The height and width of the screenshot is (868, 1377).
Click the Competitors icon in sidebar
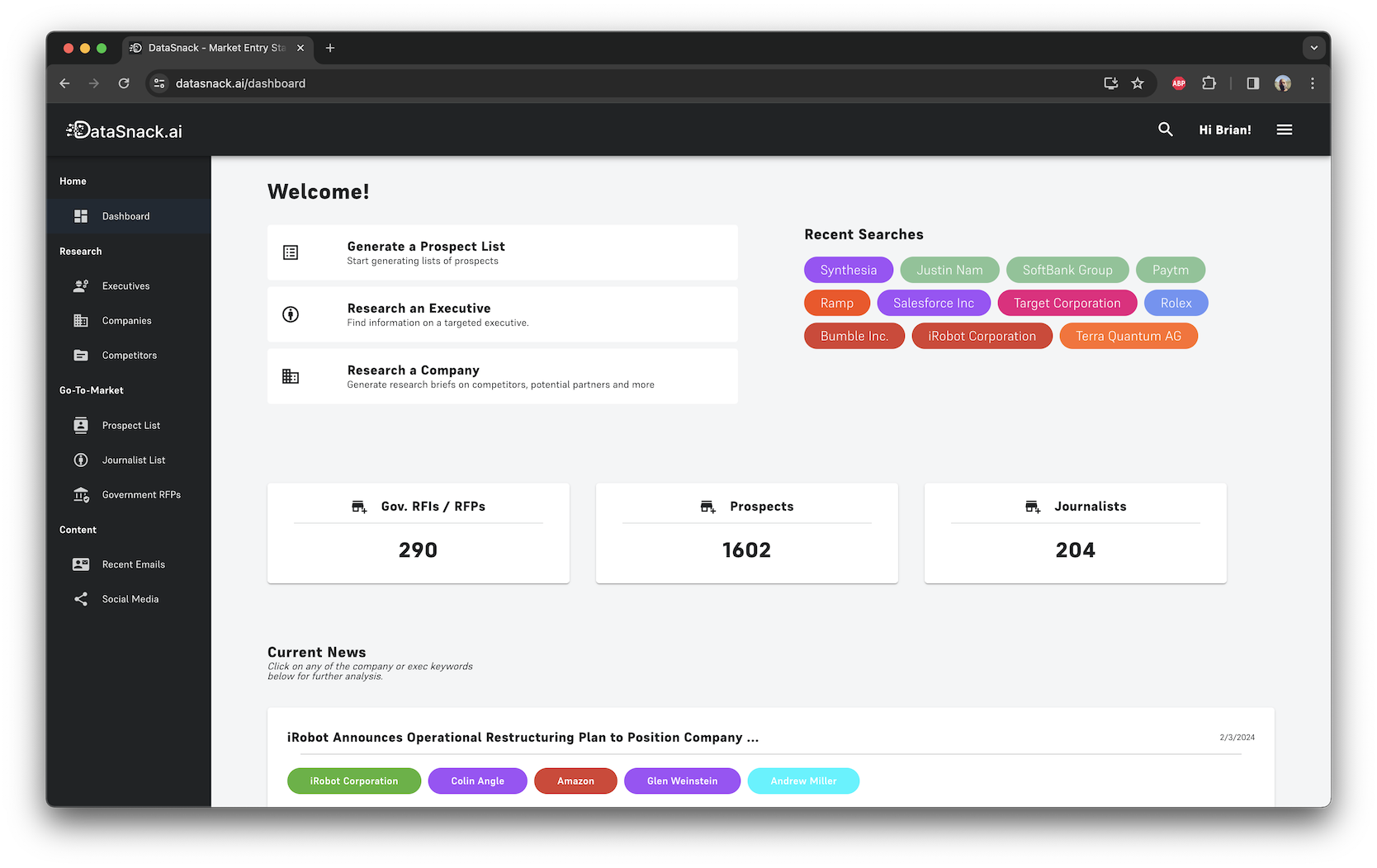[x=81, y=356]
